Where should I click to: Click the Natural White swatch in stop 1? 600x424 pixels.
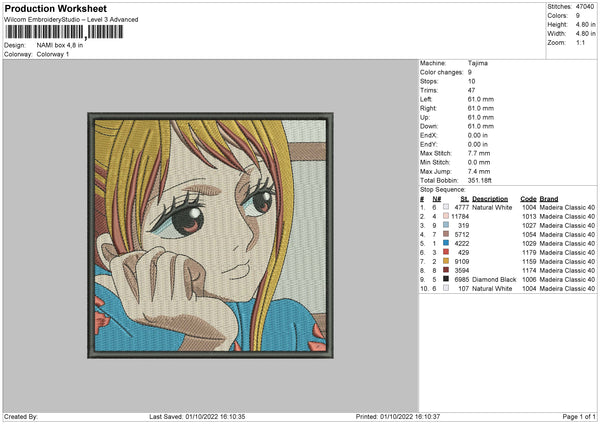click(x=446, y=207)
